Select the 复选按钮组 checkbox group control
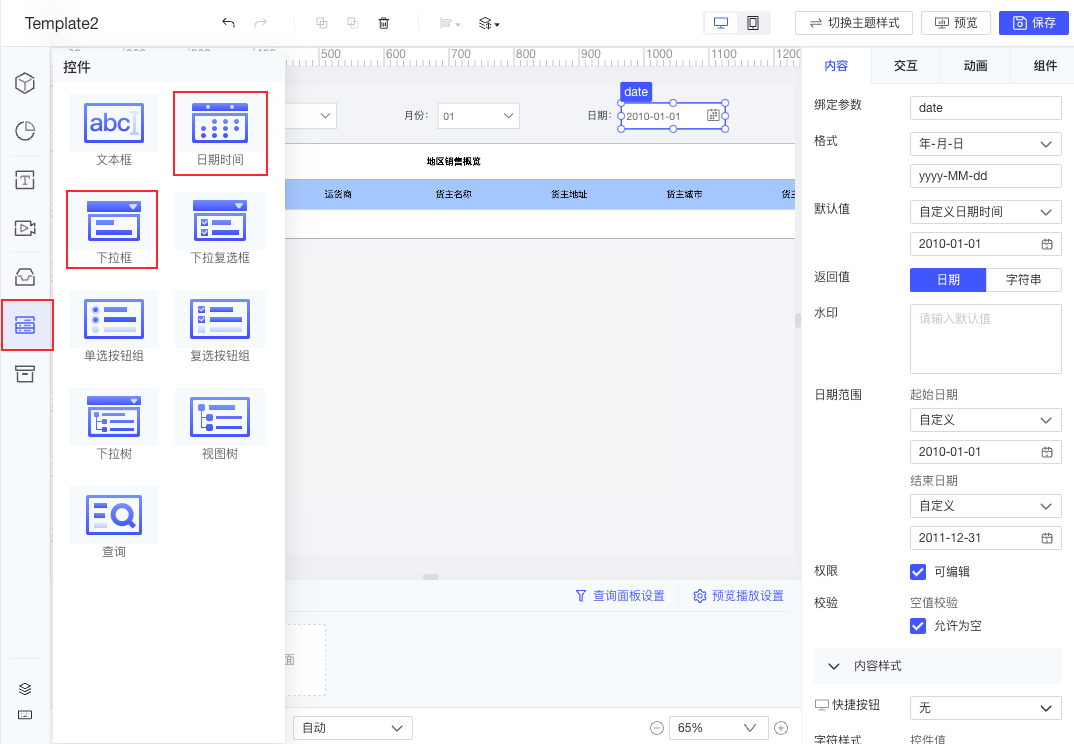The width and height of the screenshot is (1074, 744). 220,327
